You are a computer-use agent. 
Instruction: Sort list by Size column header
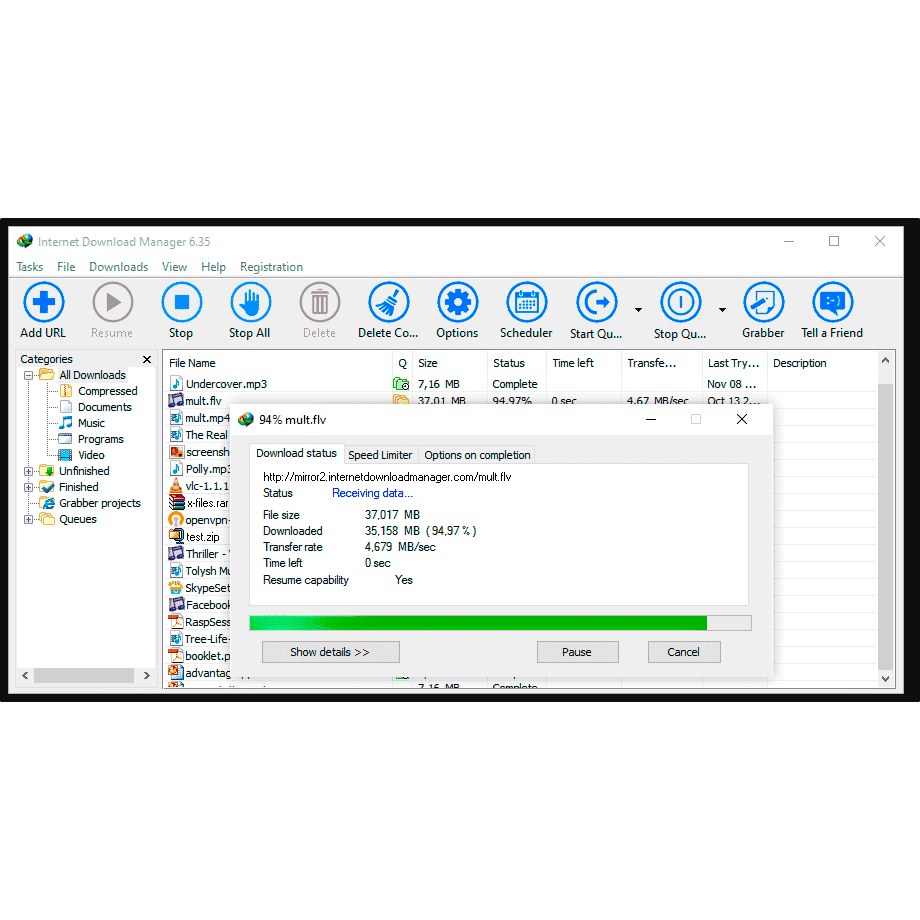tap(450, 363)
